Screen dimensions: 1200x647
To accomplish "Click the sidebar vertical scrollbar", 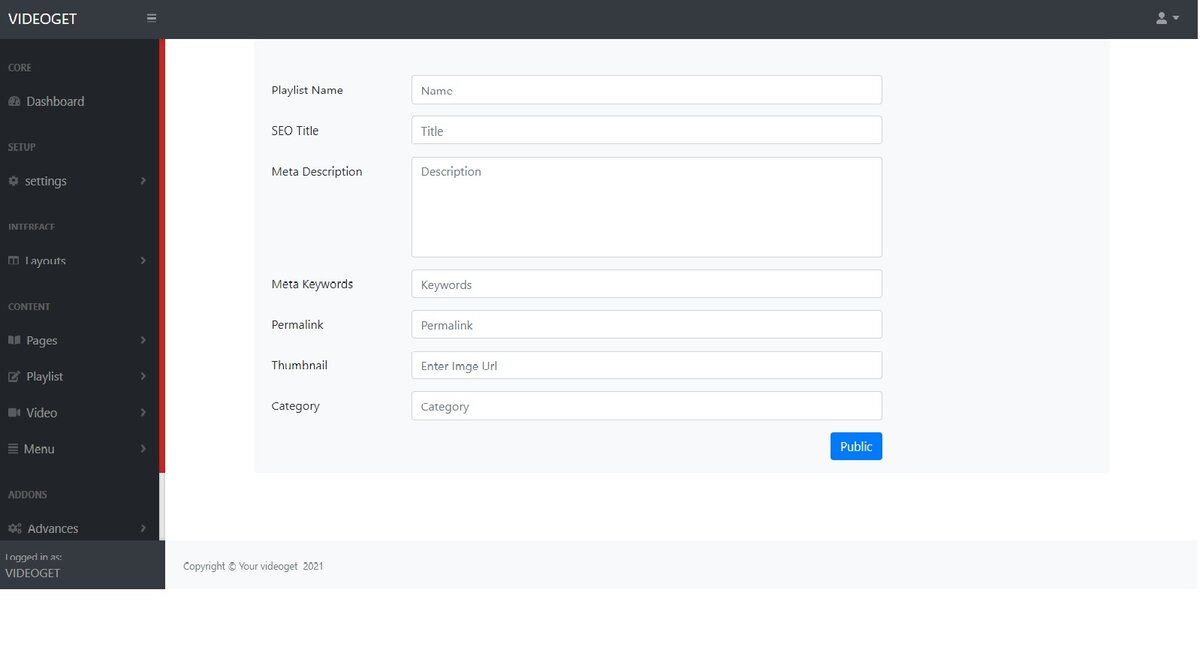I will 162,250.
